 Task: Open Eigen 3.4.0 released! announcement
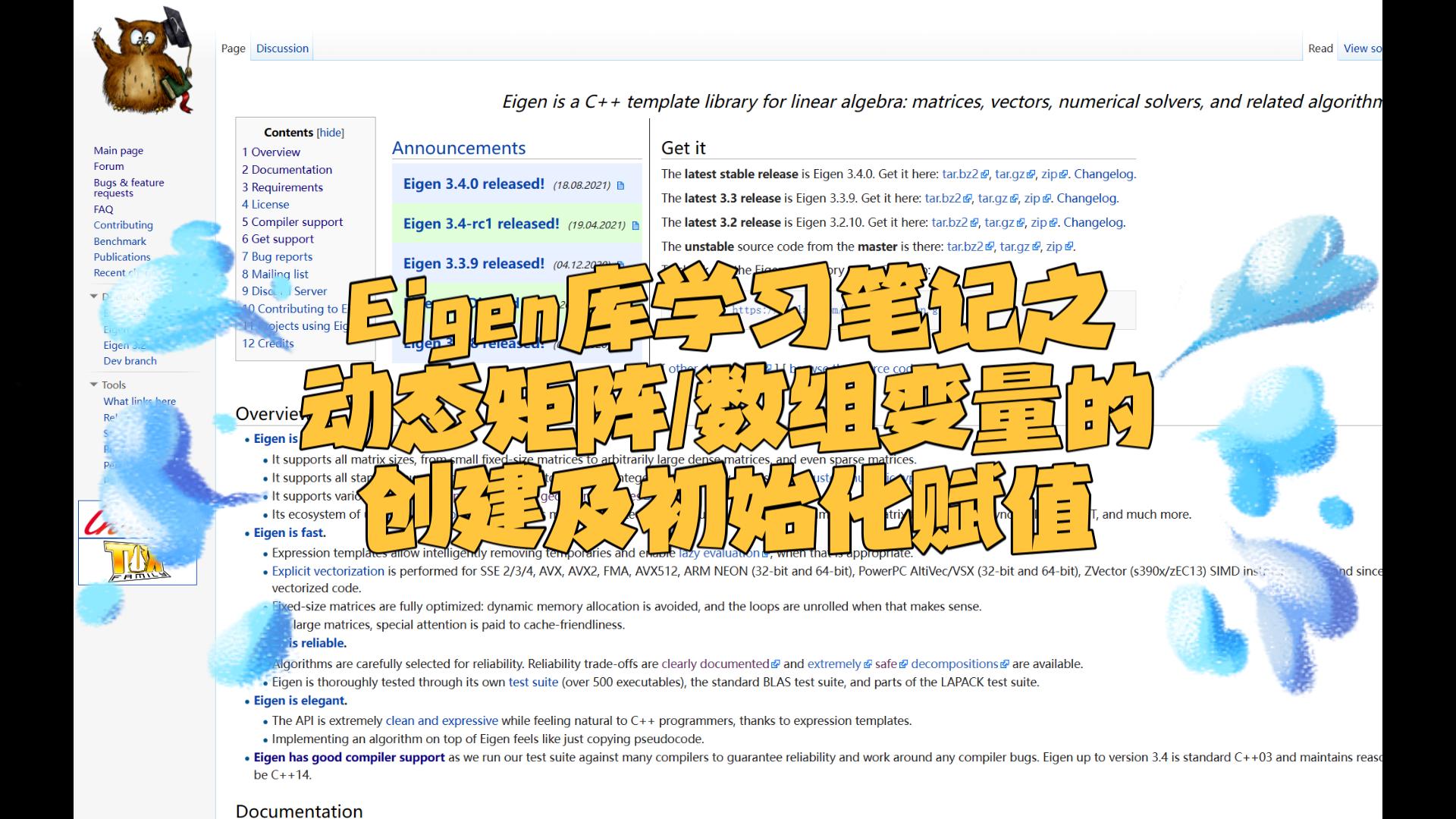[473, 184]
